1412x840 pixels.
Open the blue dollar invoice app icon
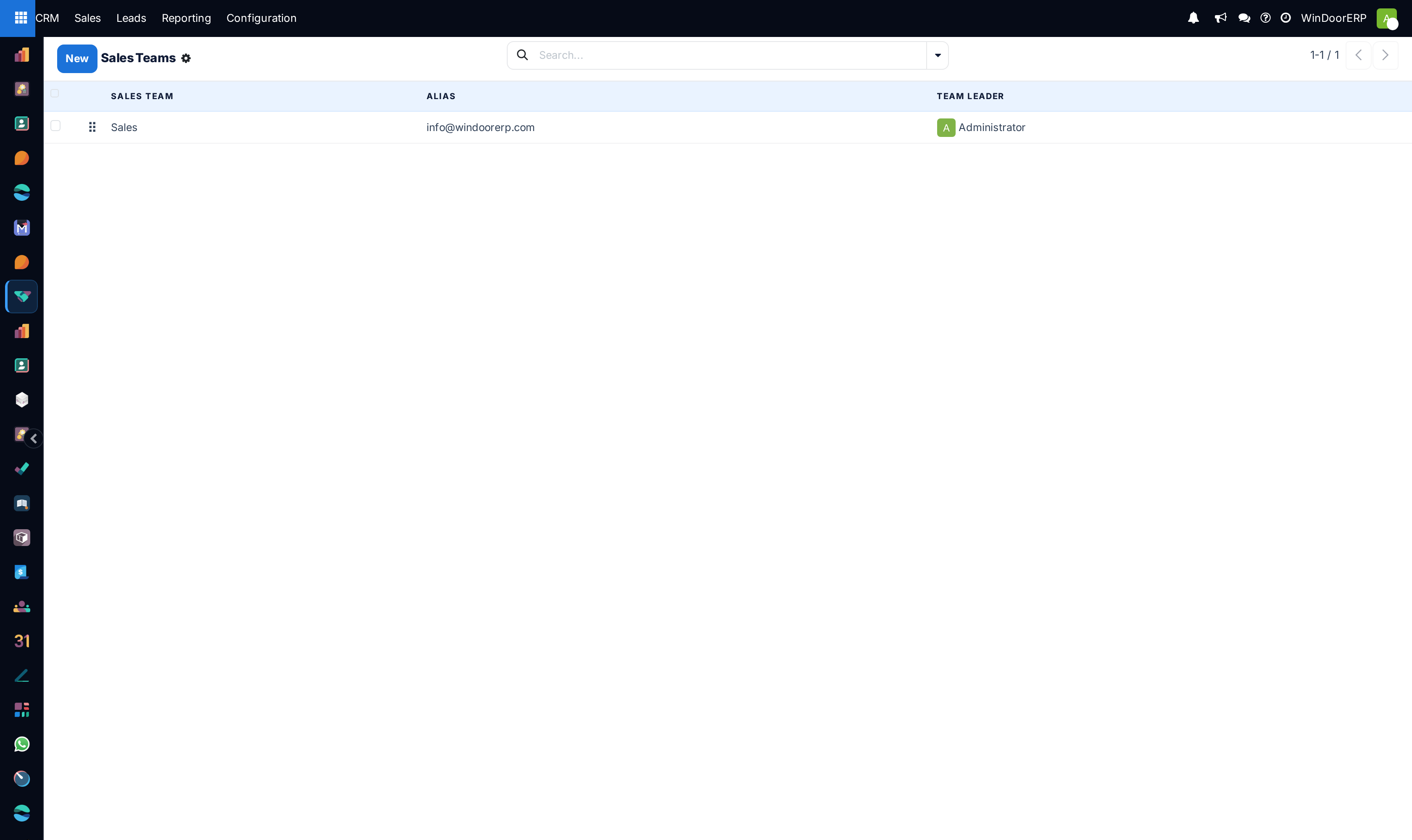(x=21, y=572)
